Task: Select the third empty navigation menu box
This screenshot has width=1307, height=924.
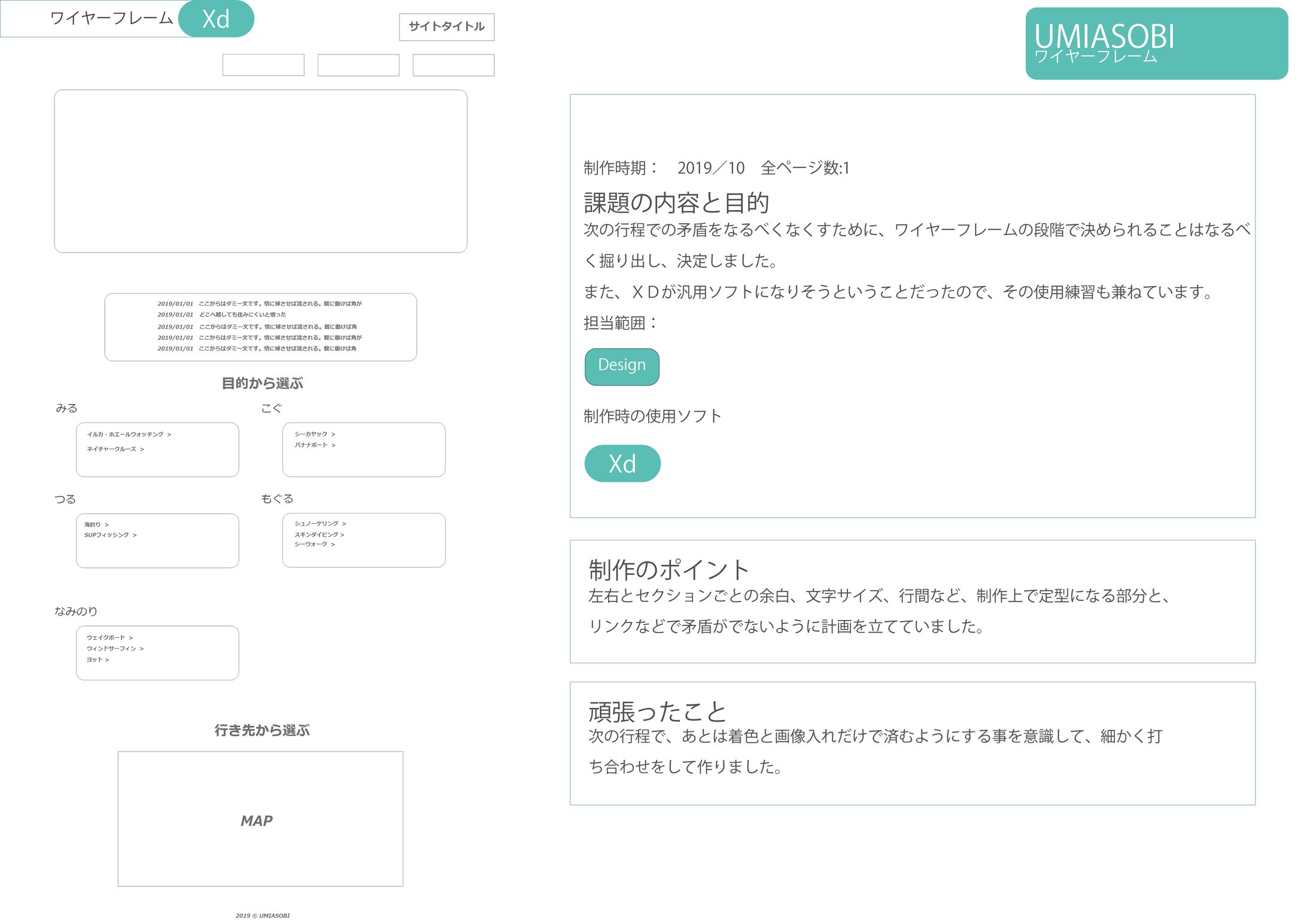Action: pyautogui.click(x=453, y=65)
